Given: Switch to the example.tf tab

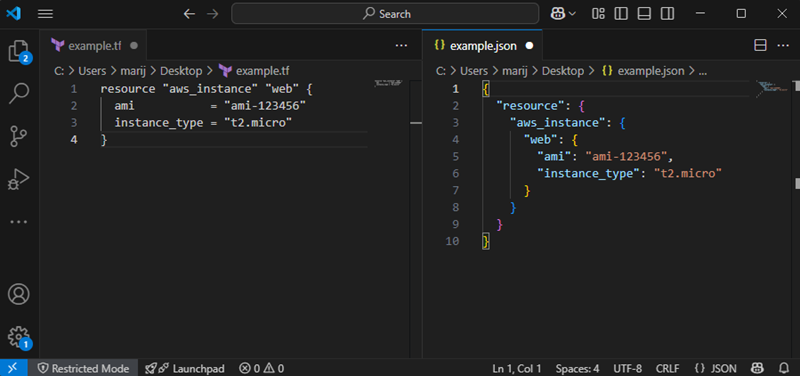Looking at the screenshot, I should 94,45.
